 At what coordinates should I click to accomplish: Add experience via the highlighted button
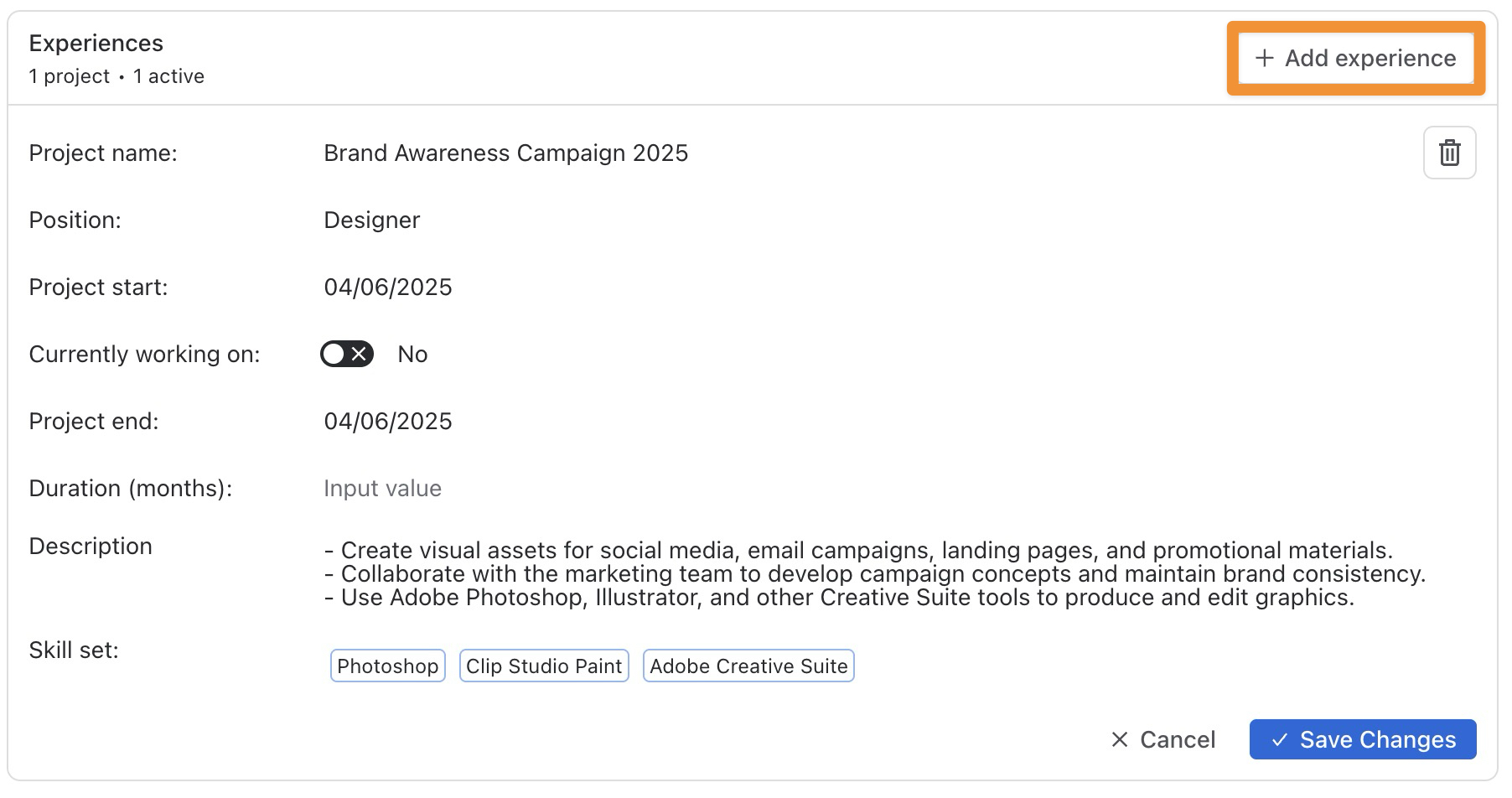click(x=1355, y=58)
